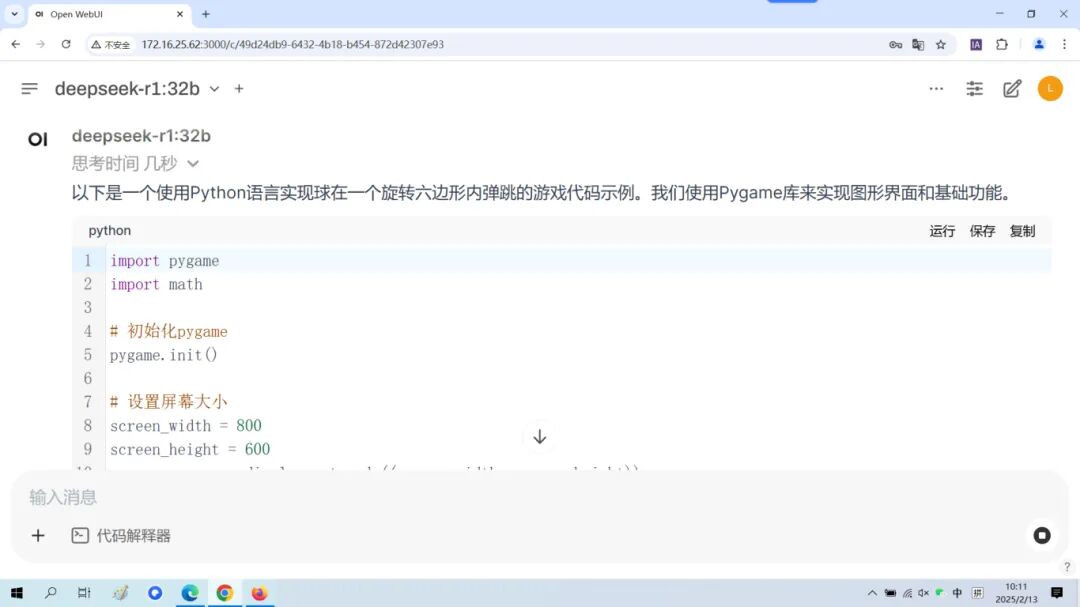
Task: Click the line 'screen_width = 800'
Action: click(x=186, y=426)
